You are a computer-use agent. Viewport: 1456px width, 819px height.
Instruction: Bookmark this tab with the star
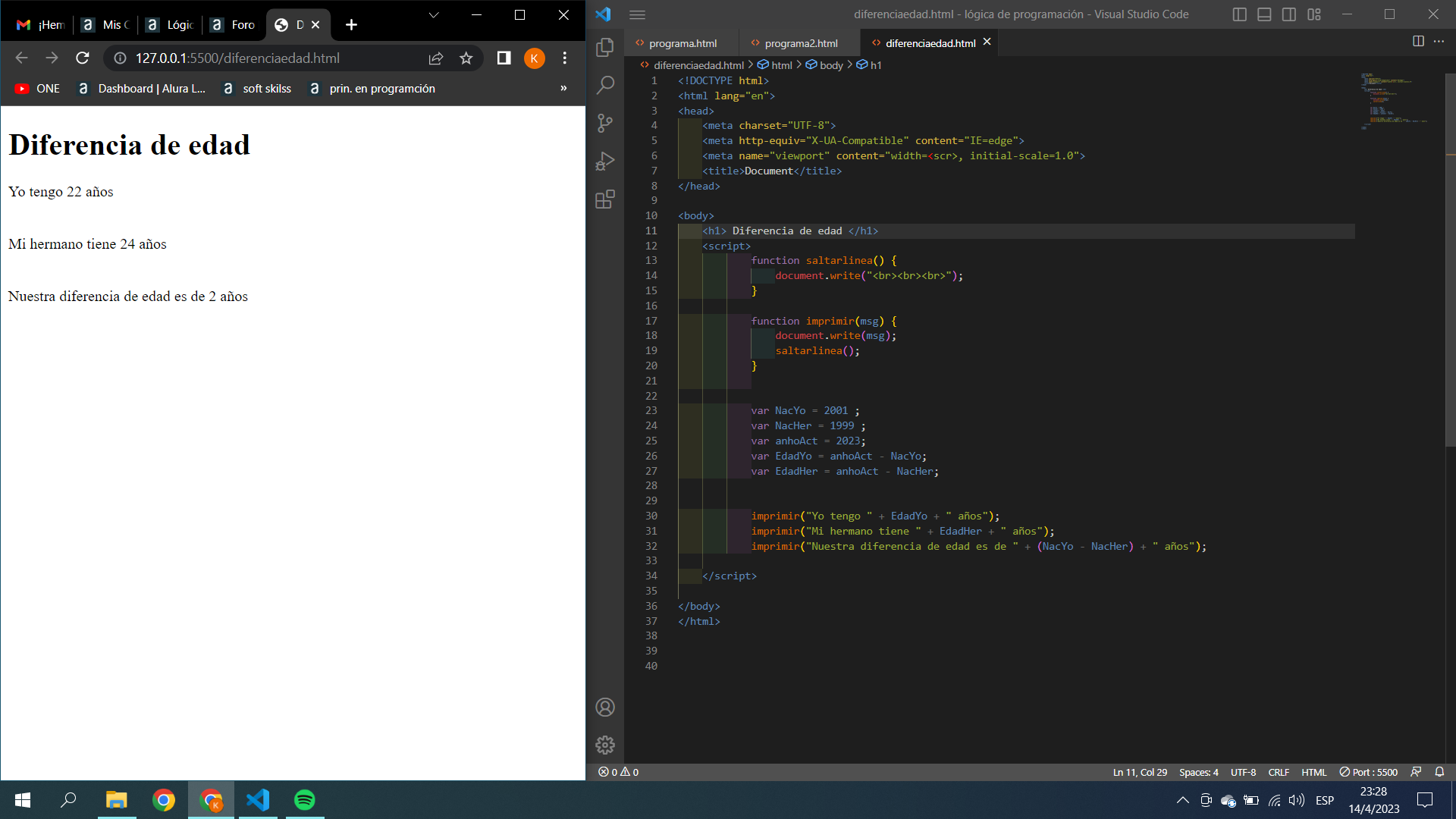point(466,58)
